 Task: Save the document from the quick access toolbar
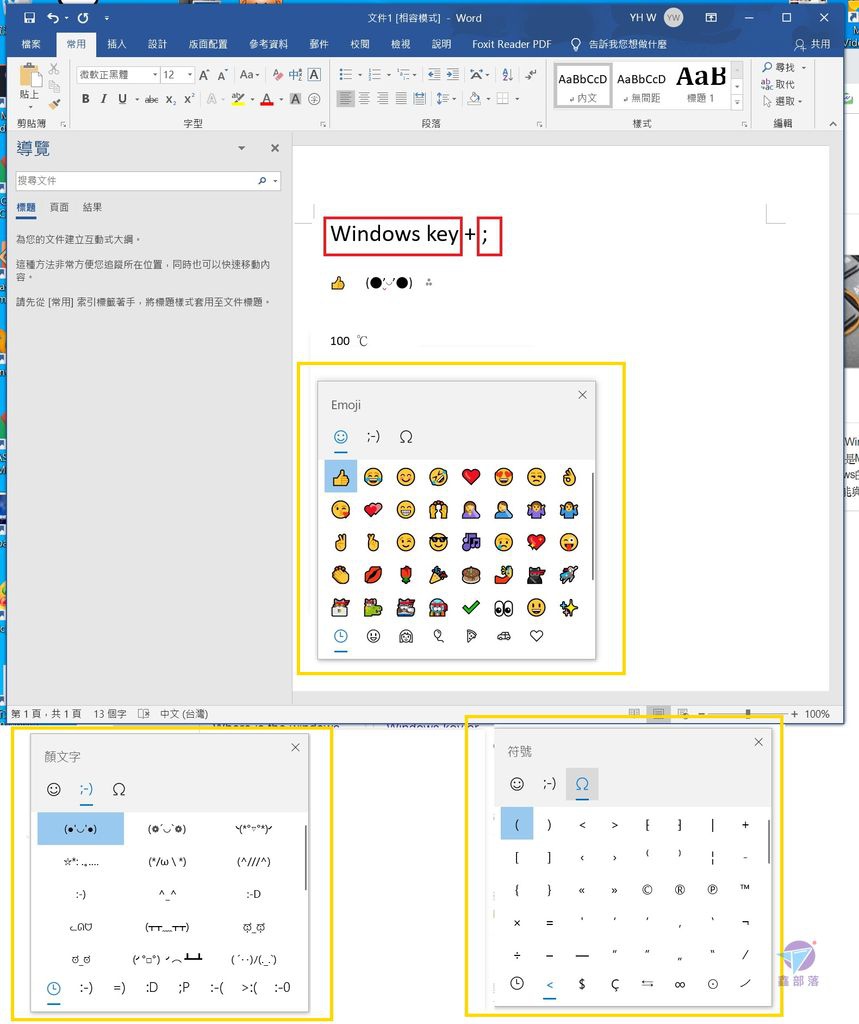[x=29, y=18]
